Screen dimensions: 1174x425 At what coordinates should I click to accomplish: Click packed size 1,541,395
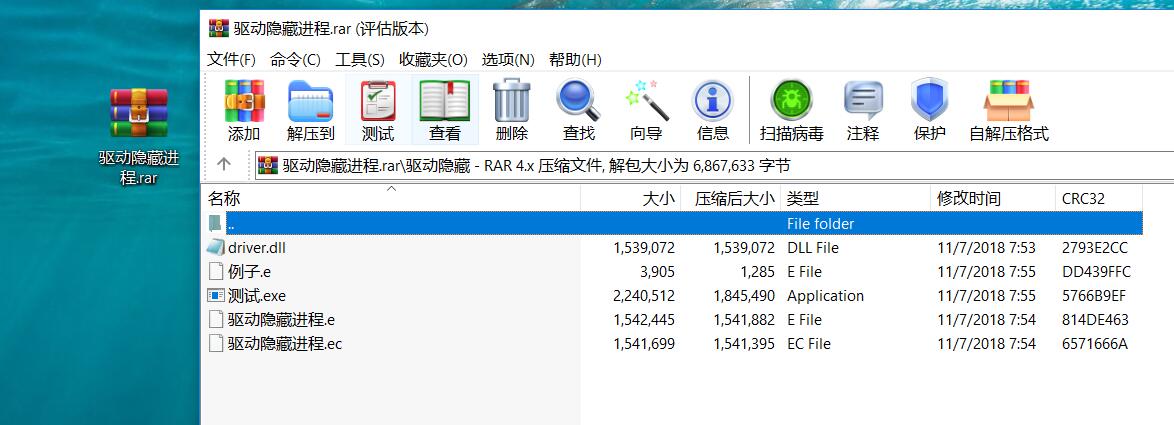(744, 343)
